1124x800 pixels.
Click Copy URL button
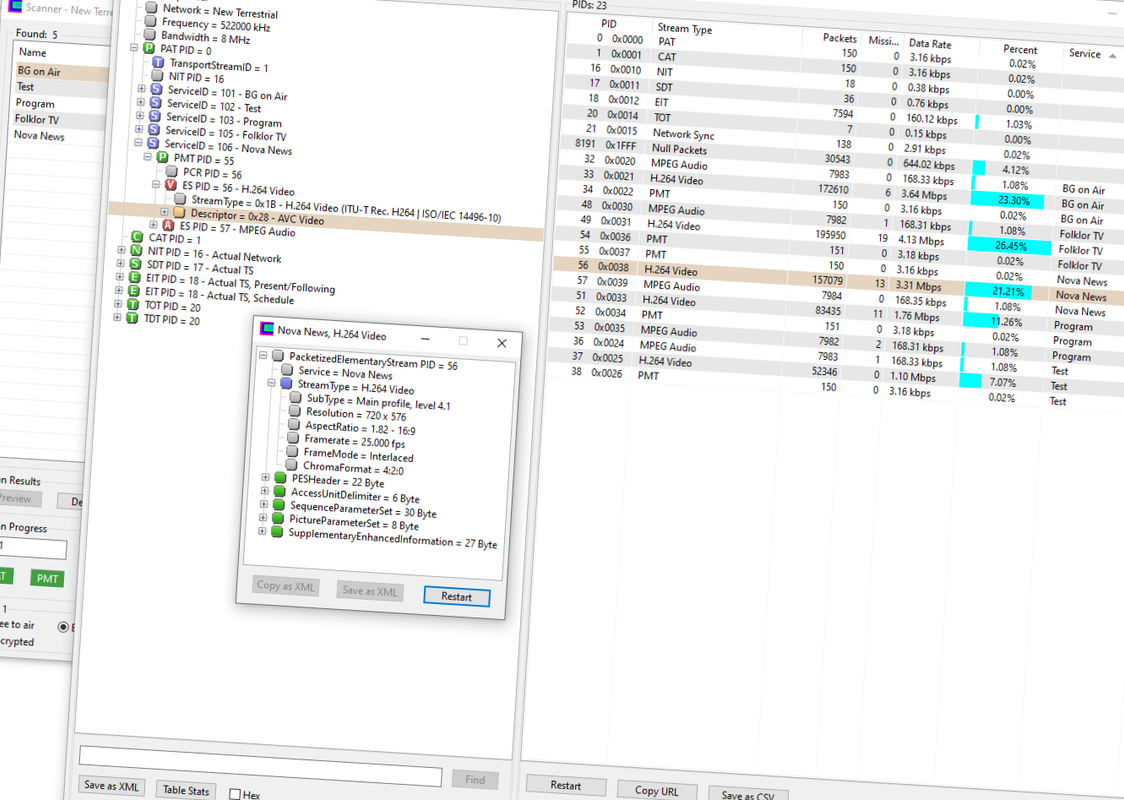[657, 791]
